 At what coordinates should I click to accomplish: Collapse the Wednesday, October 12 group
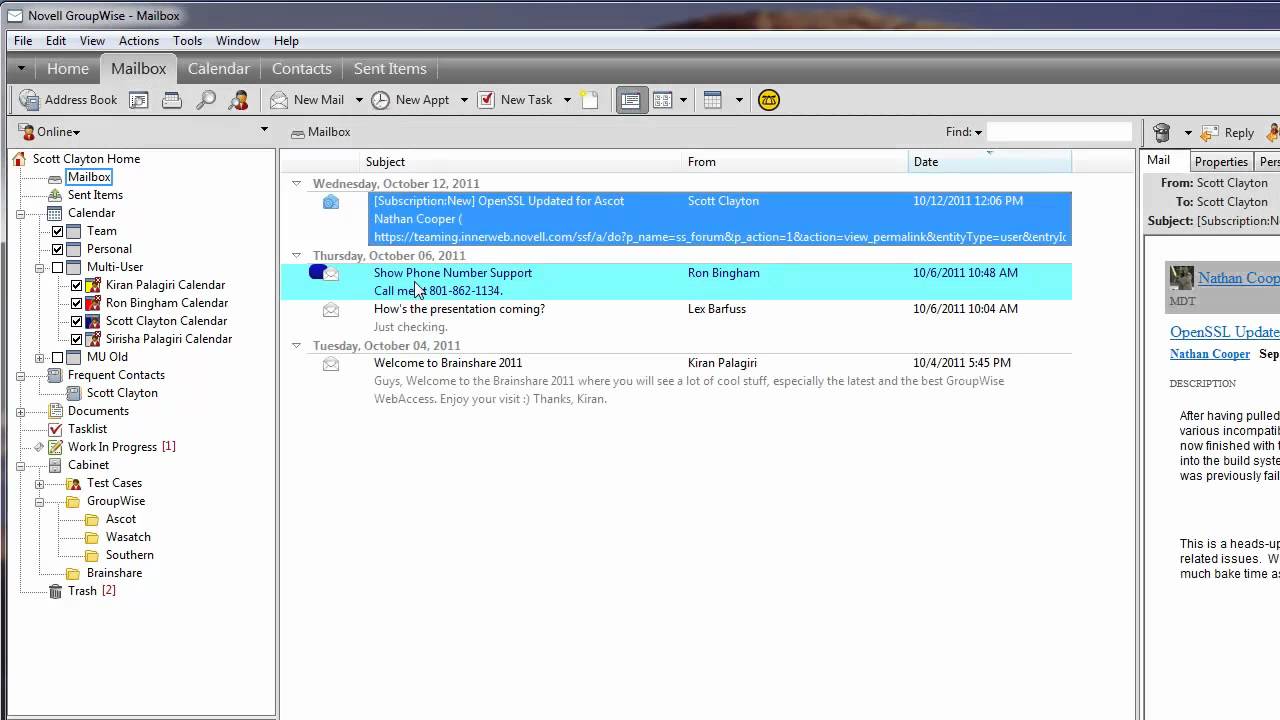(x=296, y=184)
